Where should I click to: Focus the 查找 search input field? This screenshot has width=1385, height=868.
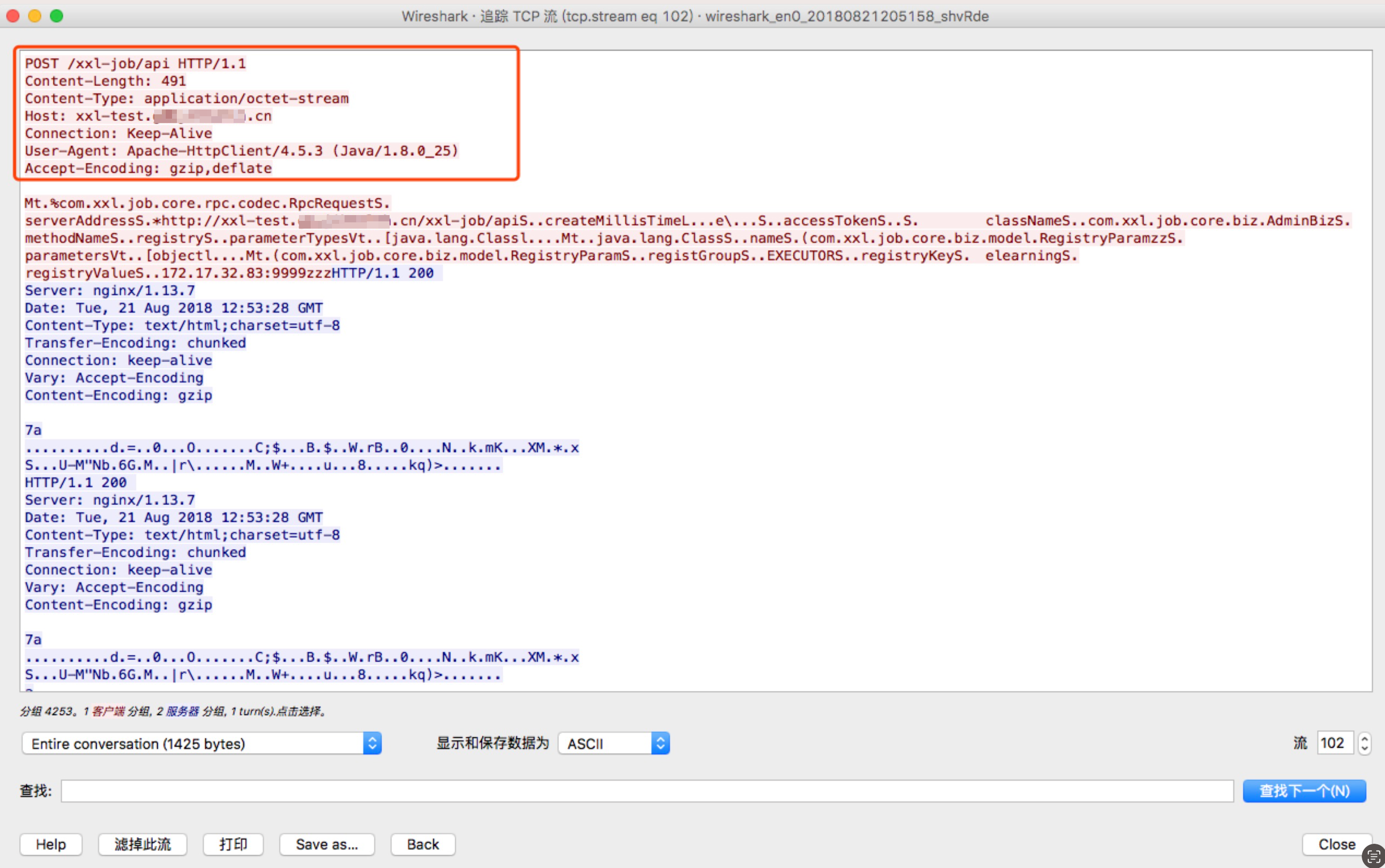[647, 790]
